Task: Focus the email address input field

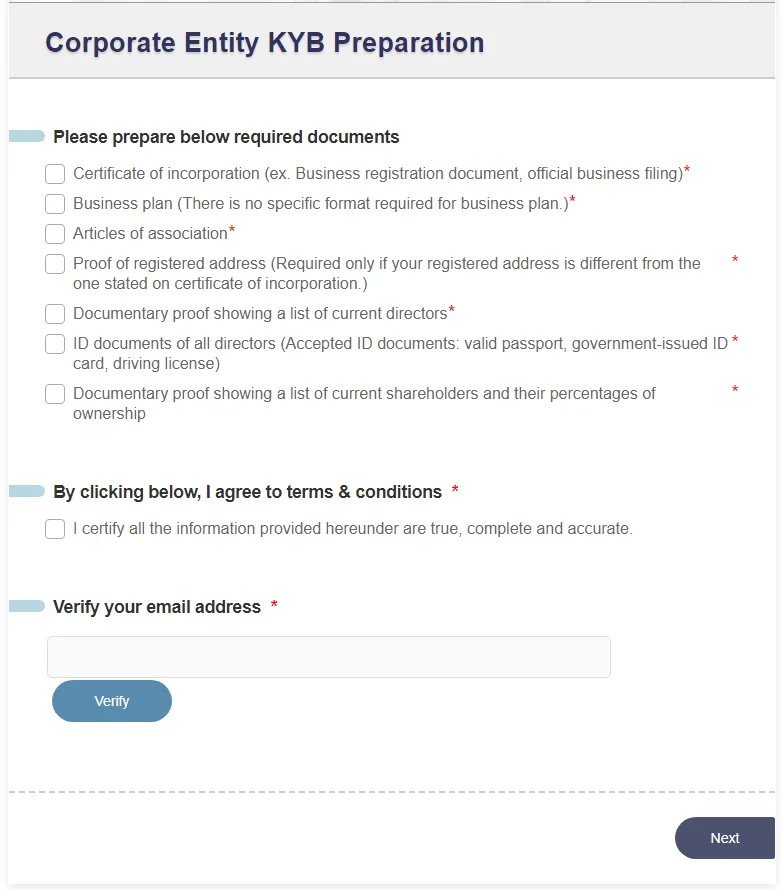Action: point(328,657)
